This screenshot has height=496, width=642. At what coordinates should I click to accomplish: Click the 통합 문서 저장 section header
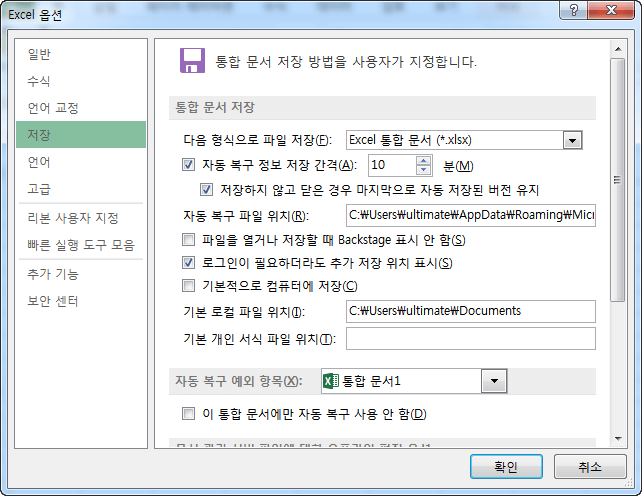coord(382,108)
